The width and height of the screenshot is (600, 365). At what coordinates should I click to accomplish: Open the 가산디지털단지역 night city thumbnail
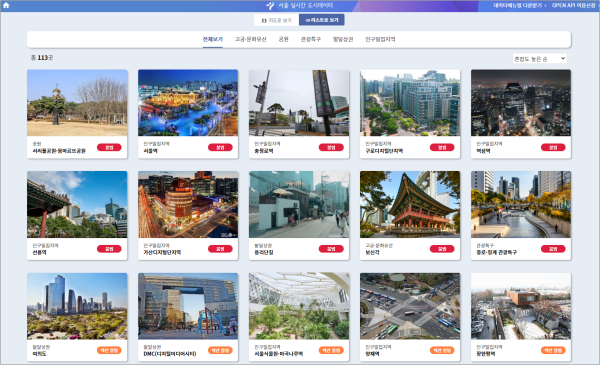[x=188, y=204]
